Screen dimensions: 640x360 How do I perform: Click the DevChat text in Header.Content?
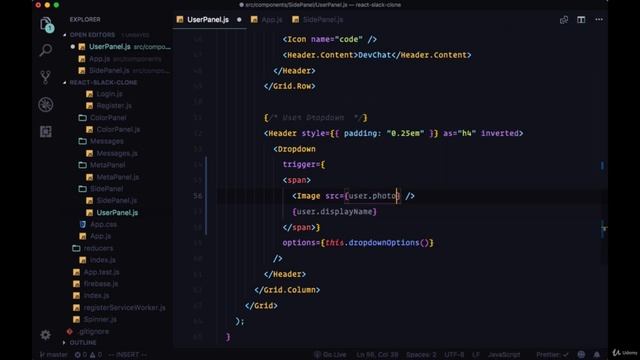pos(374,55)
